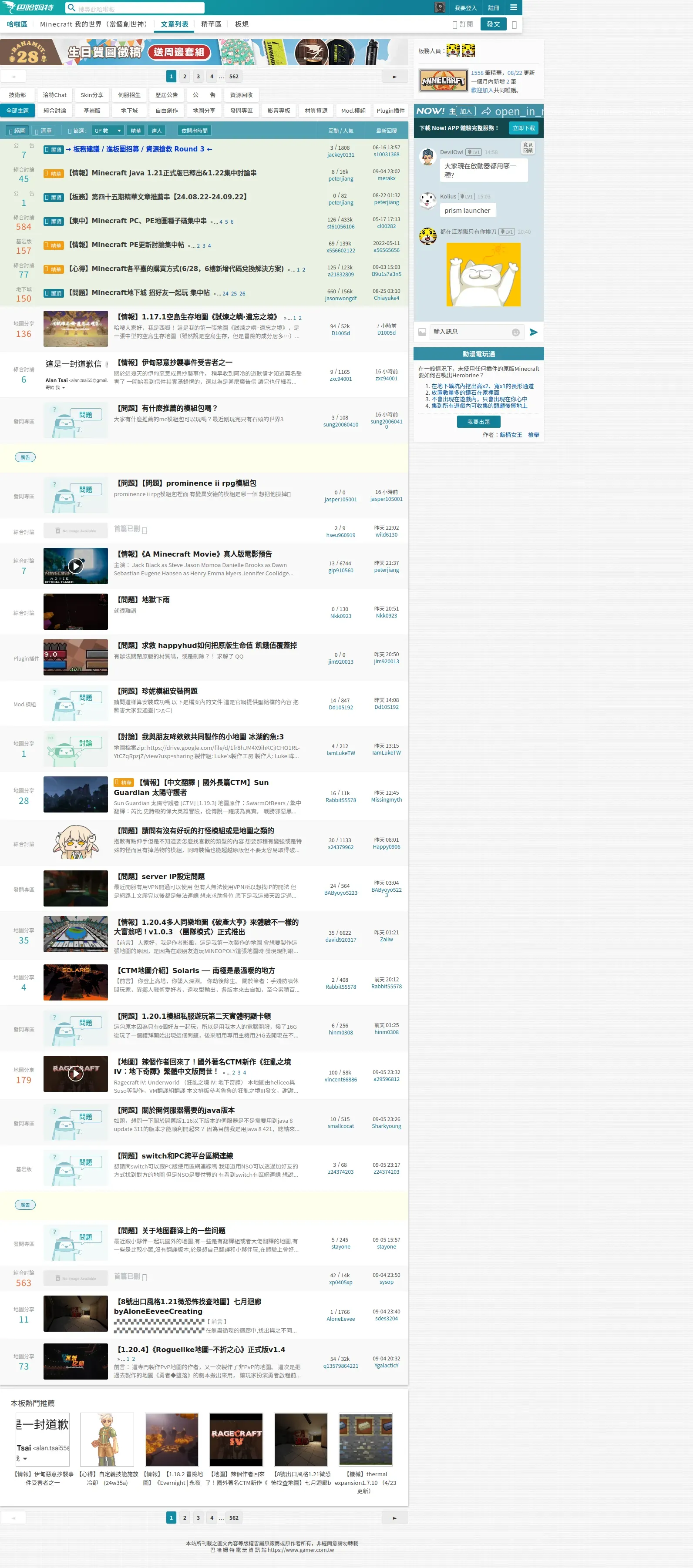Open the cat sticker image in chat
Screen dimensions: 693x1568
click(484, 275)
